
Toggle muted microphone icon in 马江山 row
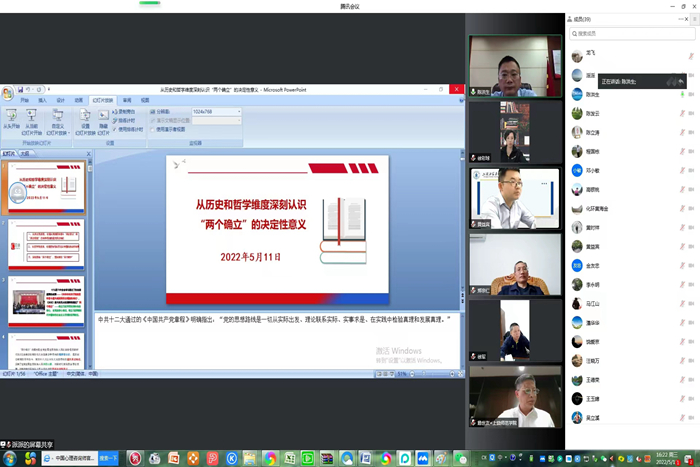682,304
